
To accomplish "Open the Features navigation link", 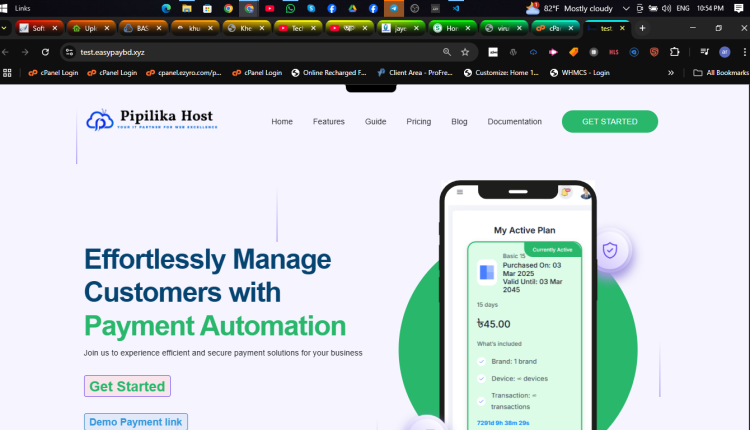I will (329, 121).
